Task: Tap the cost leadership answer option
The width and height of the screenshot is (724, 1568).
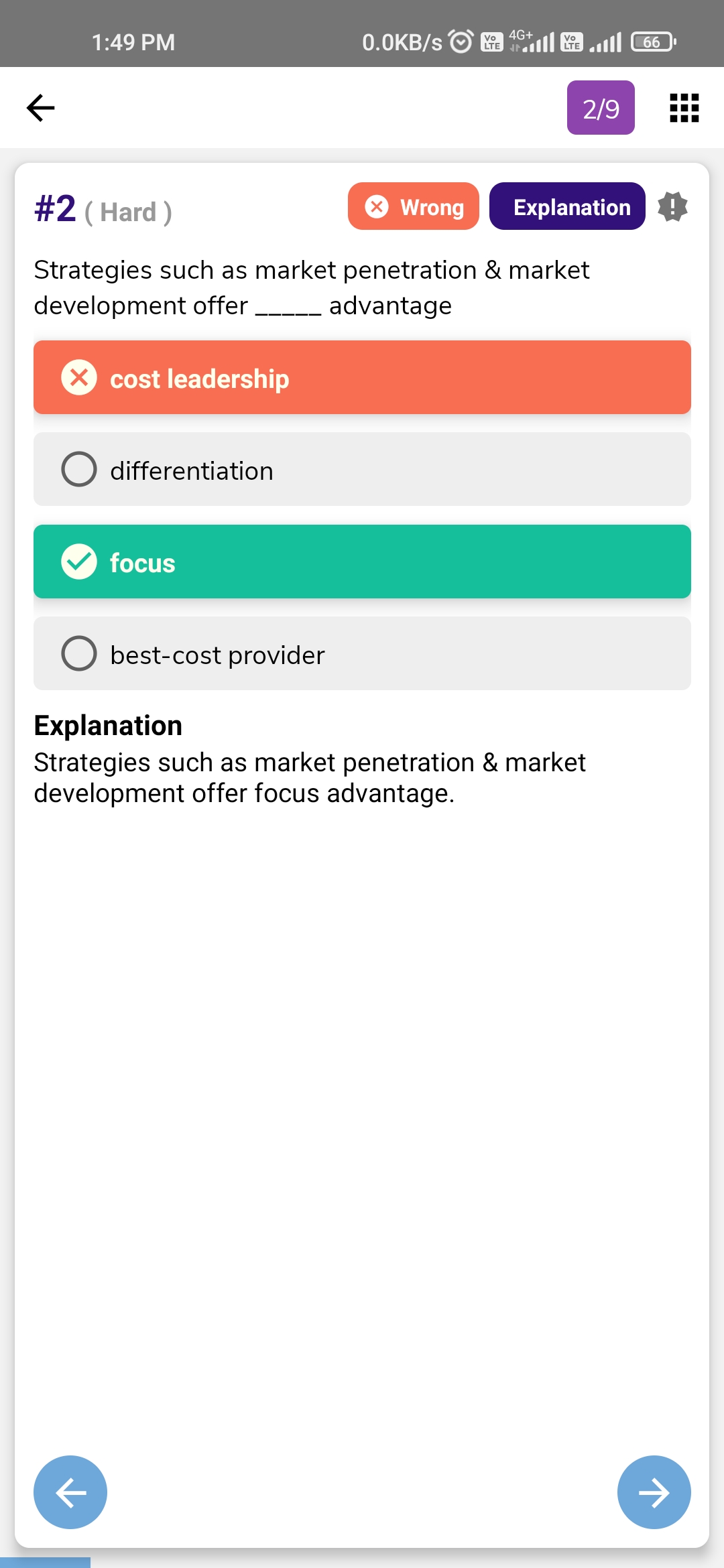Action: coord(362,377)
